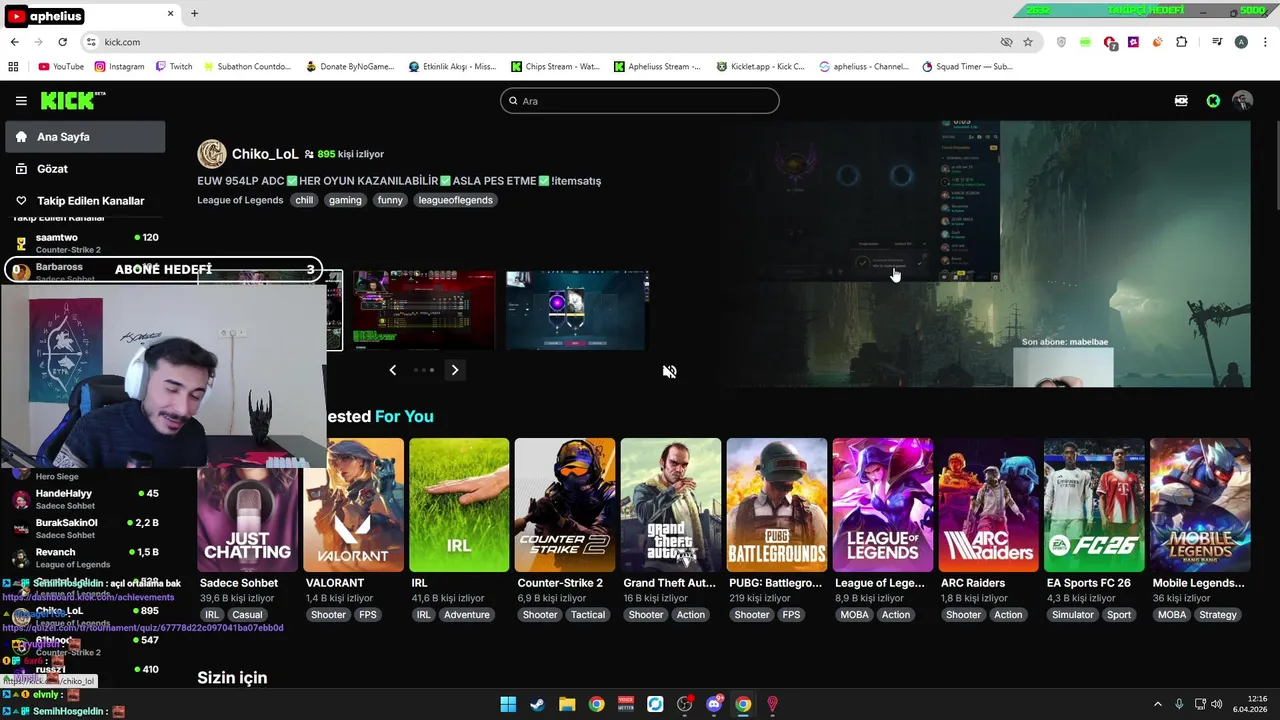Open Subathon Countdown bookmark
The width and height of the screenshot is (1280, 720).
[x=247, y=66]
